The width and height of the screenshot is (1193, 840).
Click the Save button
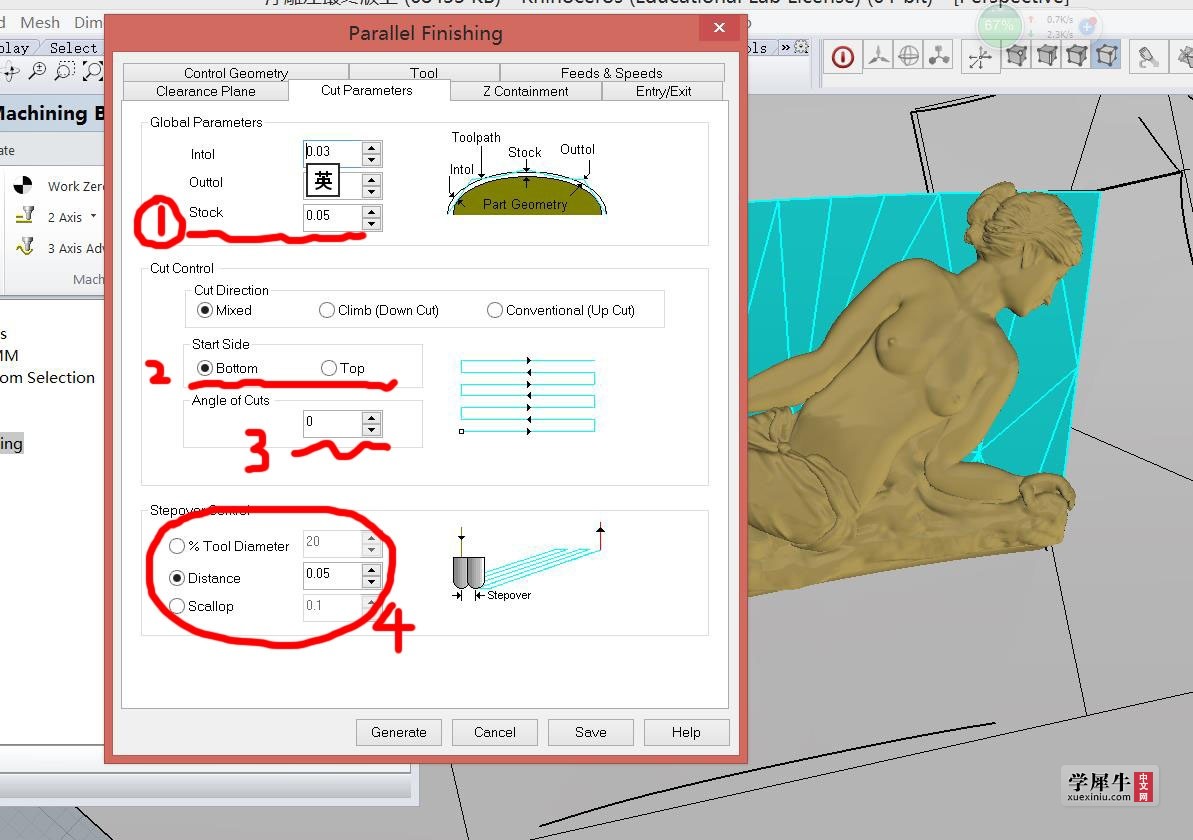[590, 732]
